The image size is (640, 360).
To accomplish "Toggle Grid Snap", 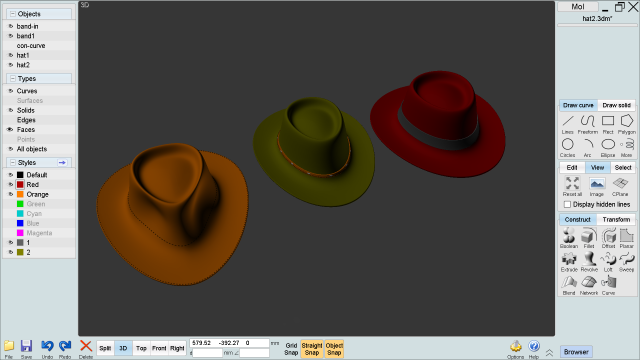I will coord(291,349).
